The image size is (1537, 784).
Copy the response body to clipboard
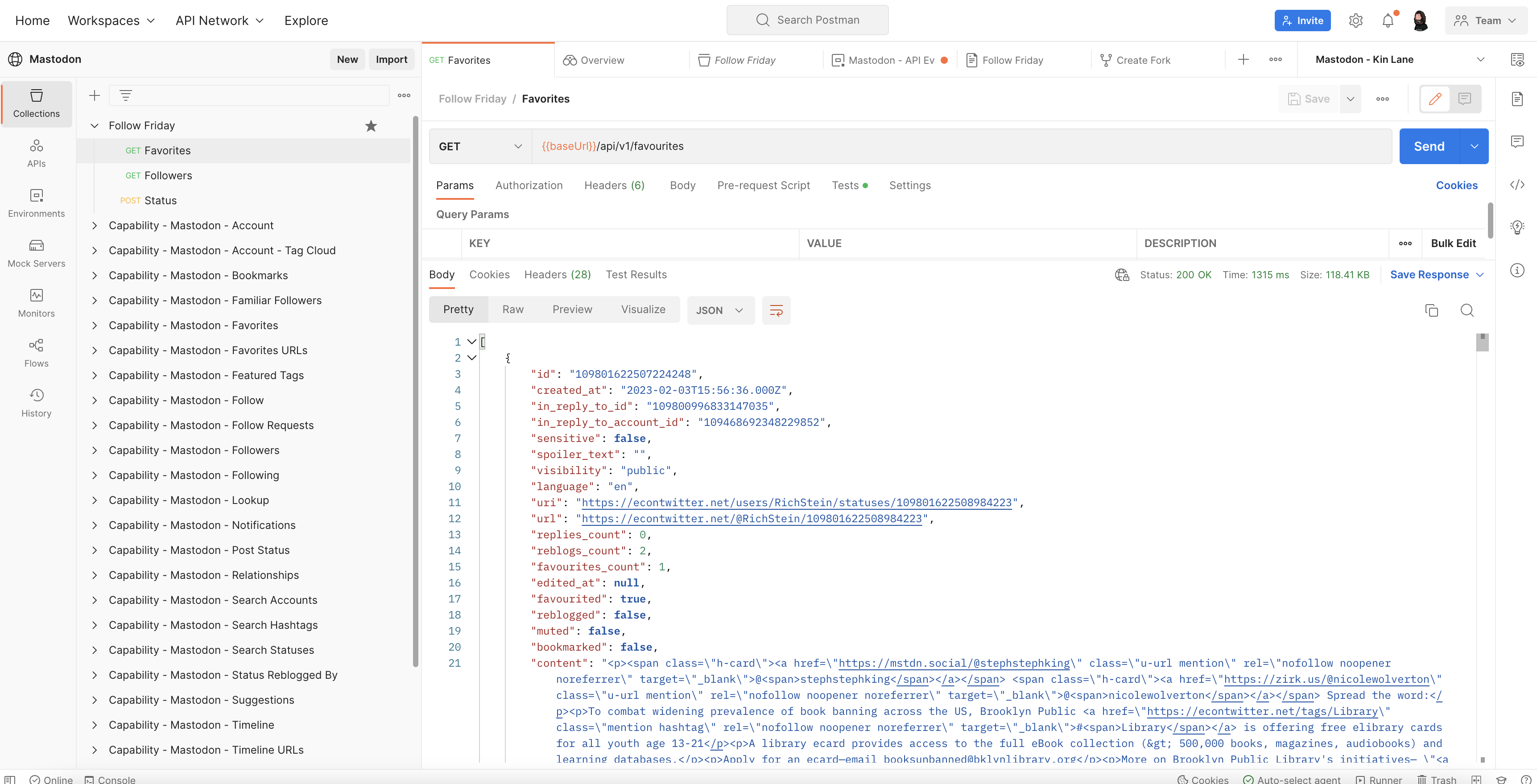[1431, 310]
